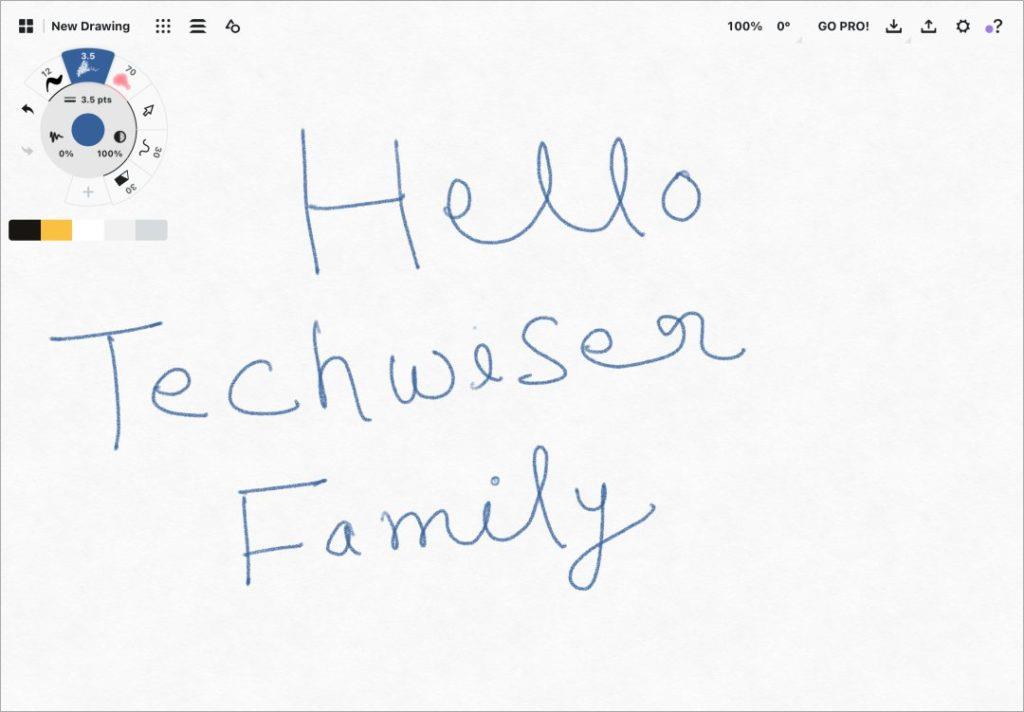Select the arrow selection tool

(x=149, y=110)
